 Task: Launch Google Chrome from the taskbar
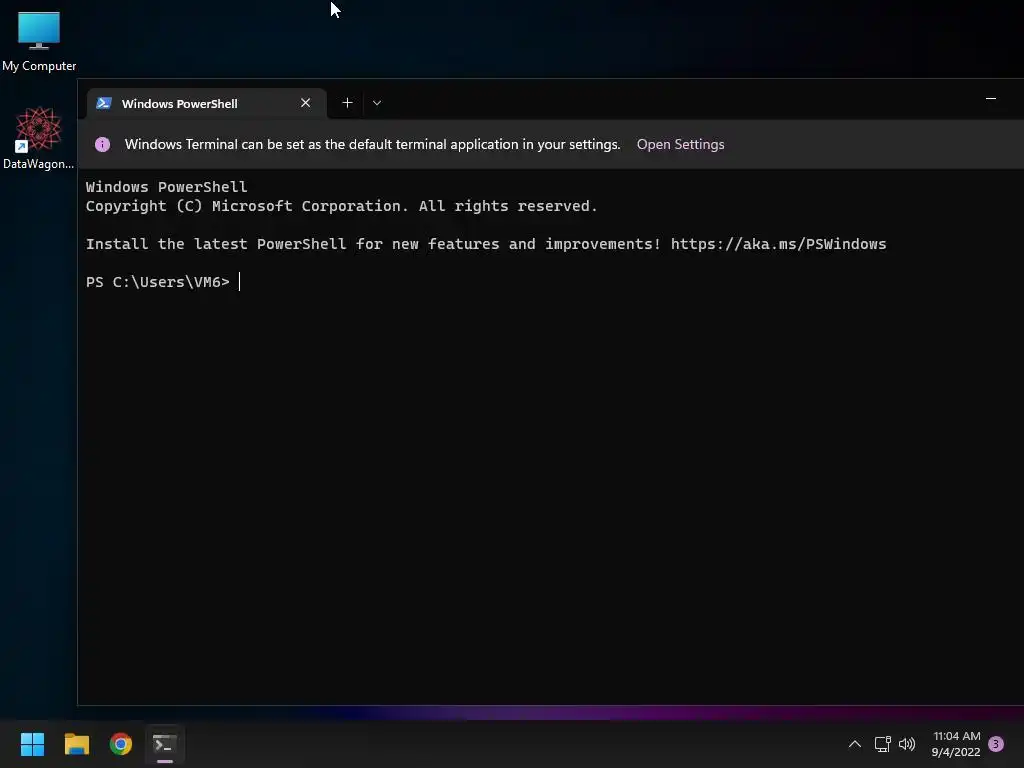coord(121,744)
